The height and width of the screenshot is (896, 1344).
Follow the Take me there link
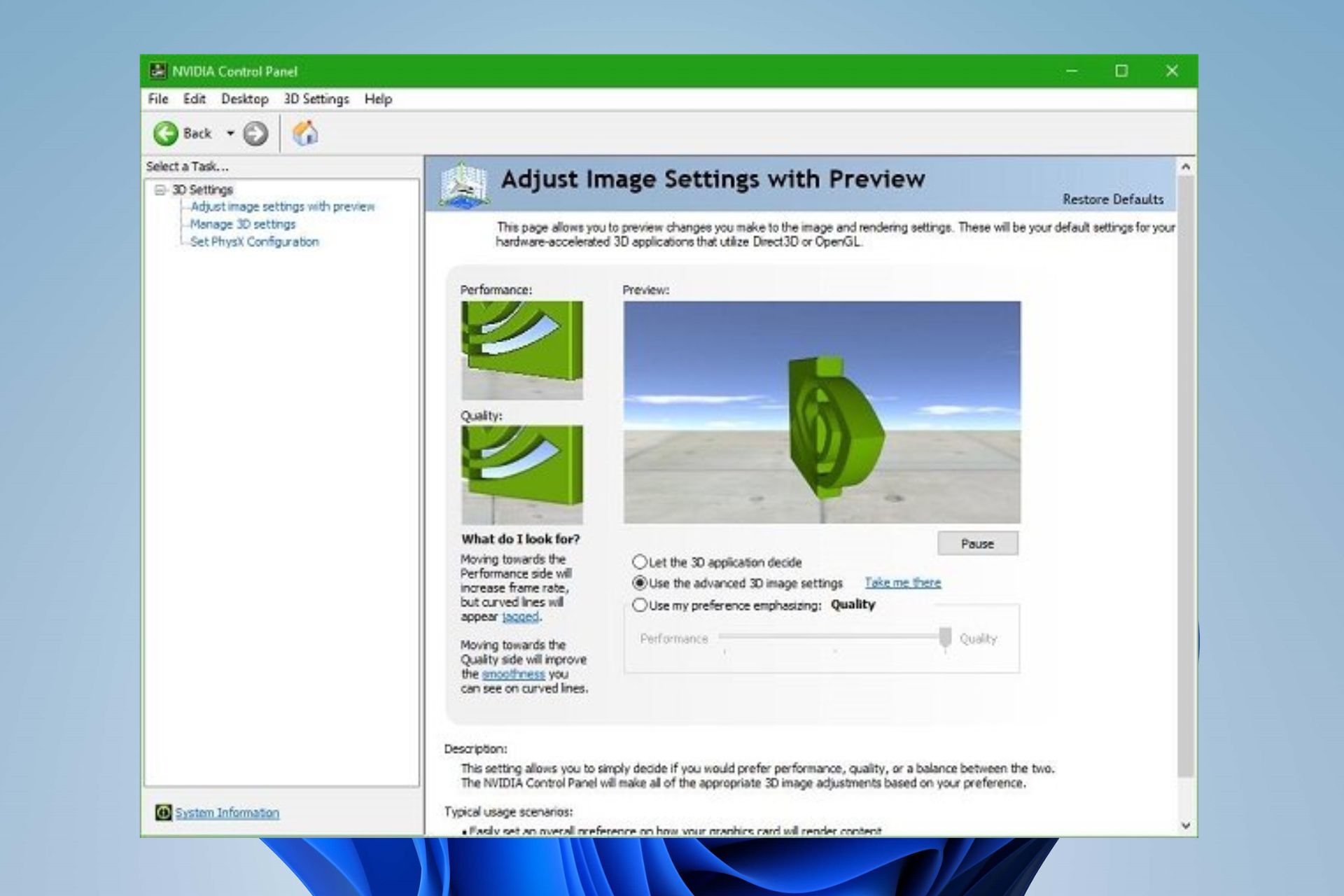tap(903, 582)
